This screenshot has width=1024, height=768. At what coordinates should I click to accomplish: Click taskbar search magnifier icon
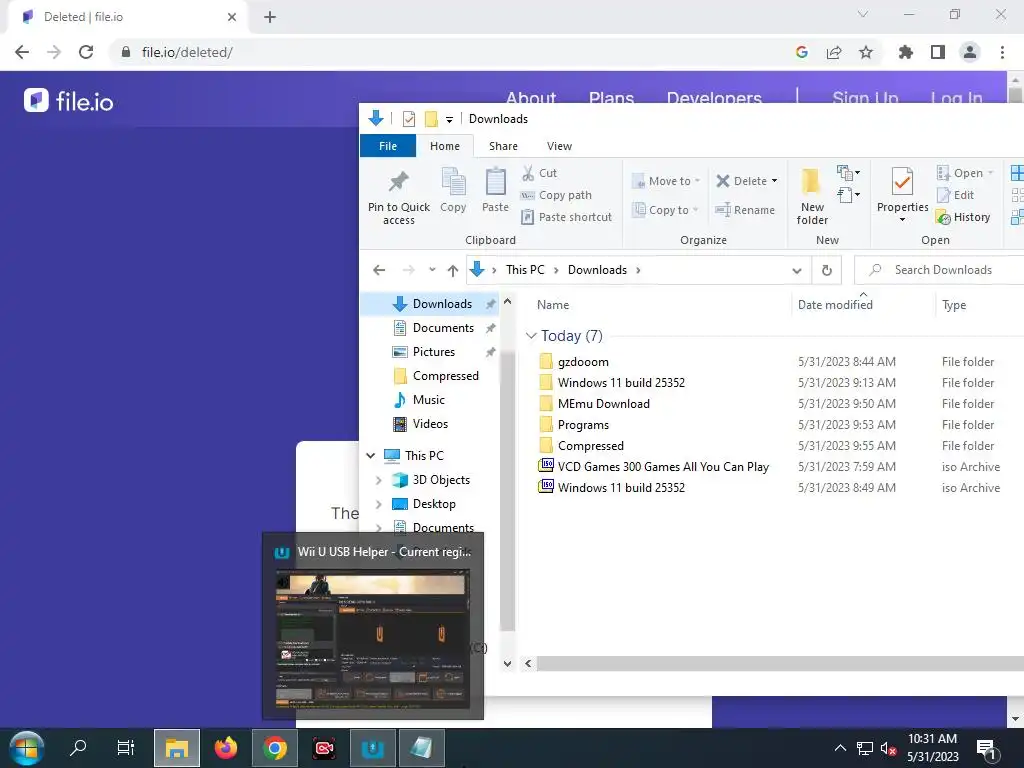78,747
